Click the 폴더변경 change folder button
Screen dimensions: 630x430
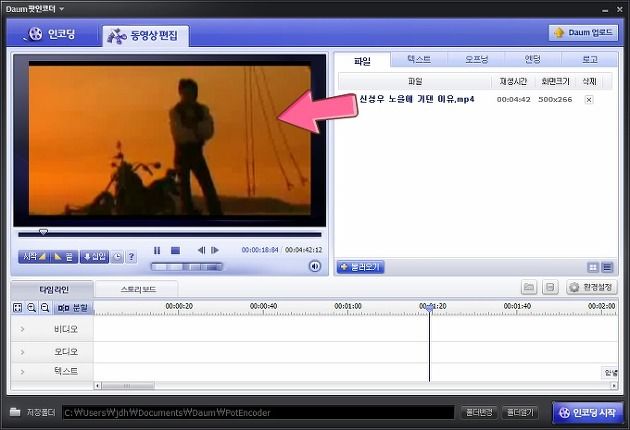click(x=479, y=412)
